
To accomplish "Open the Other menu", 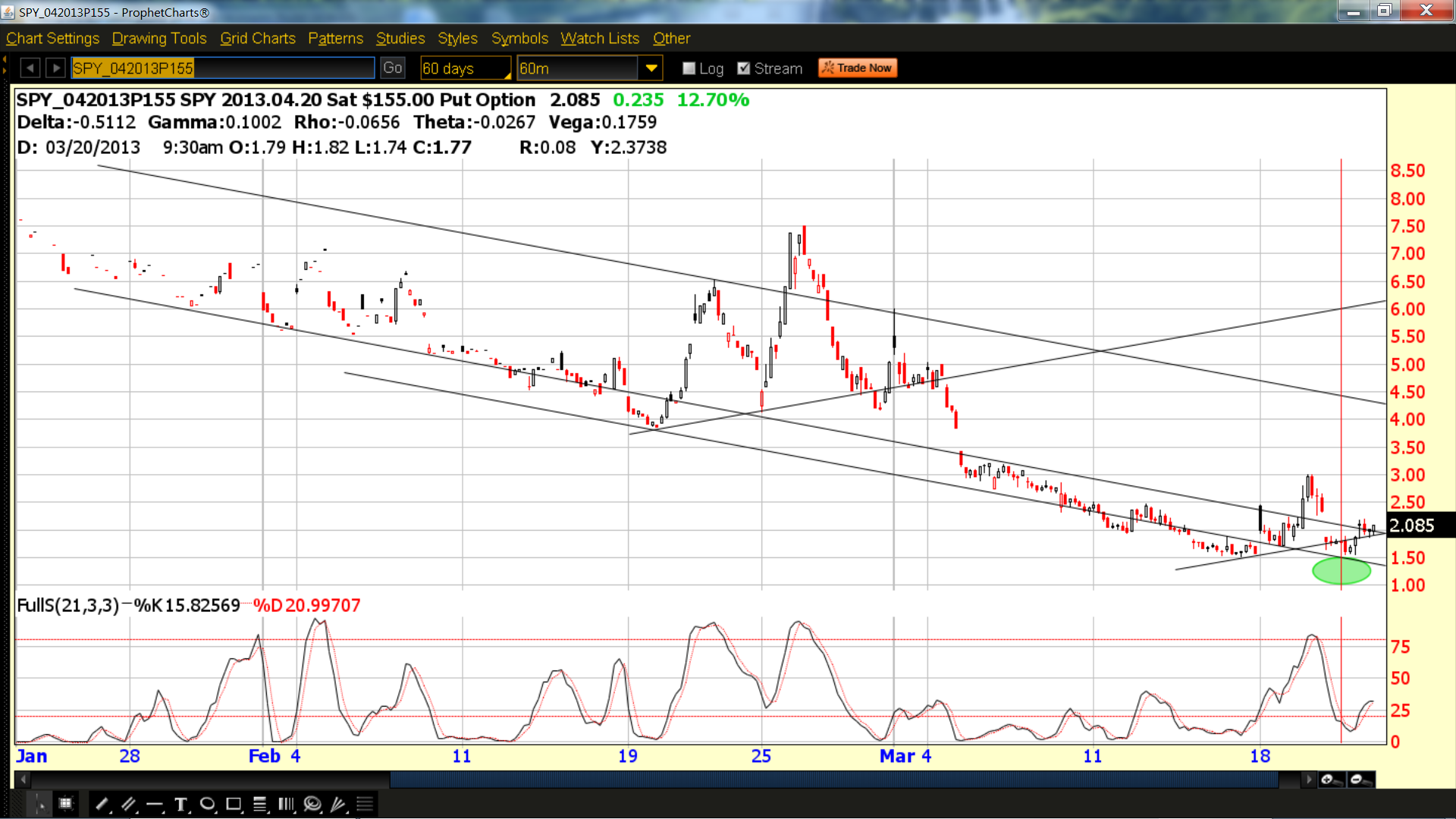I will (x=671, y=38).
